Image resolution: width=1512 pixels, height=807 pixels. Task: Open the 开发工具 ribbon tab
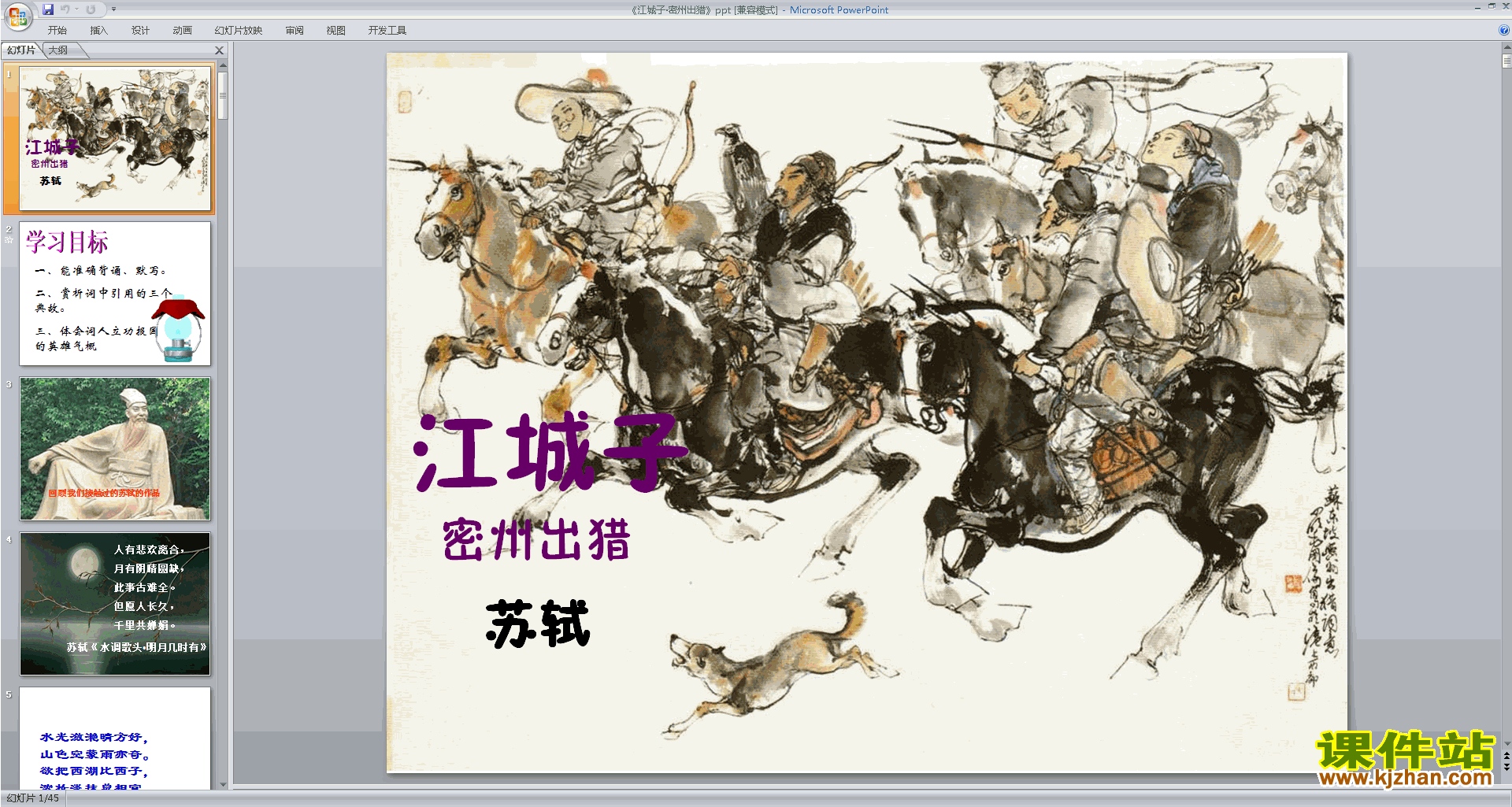click(387, 31)
